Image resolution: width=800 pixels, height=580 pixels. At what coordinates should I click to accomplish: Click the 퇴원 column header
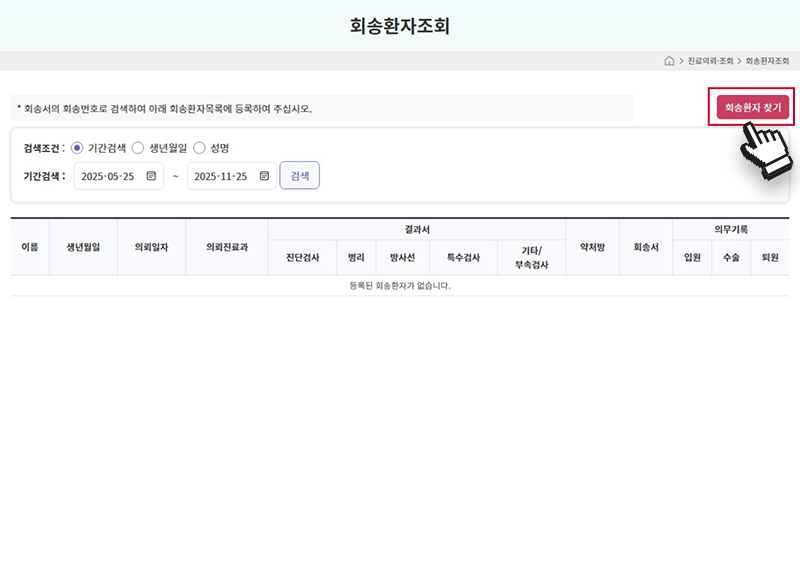click(x=769, y=258)
